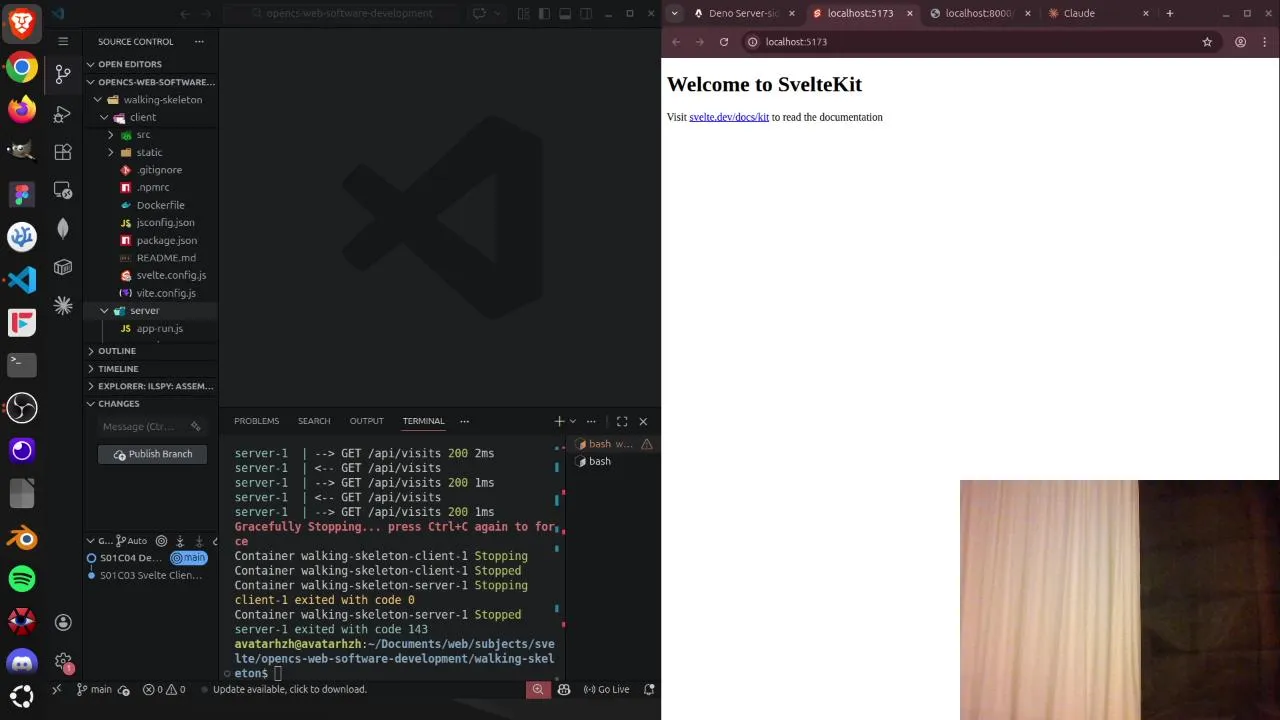
Task: Collapse the walking-skeleton folder
Action: click(150, 100)
